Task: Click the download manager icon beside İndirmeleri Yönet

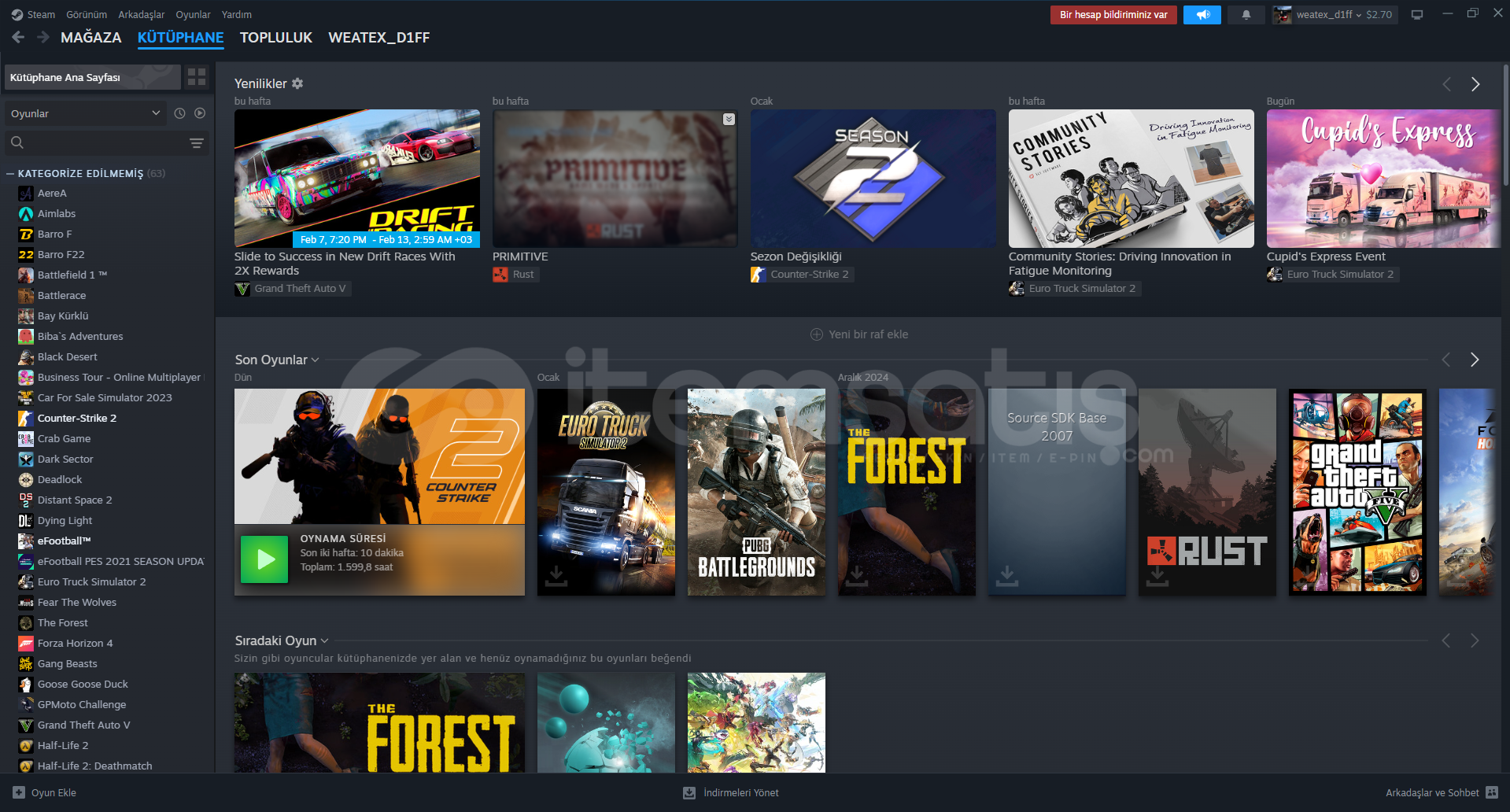Action: (689, 792)
